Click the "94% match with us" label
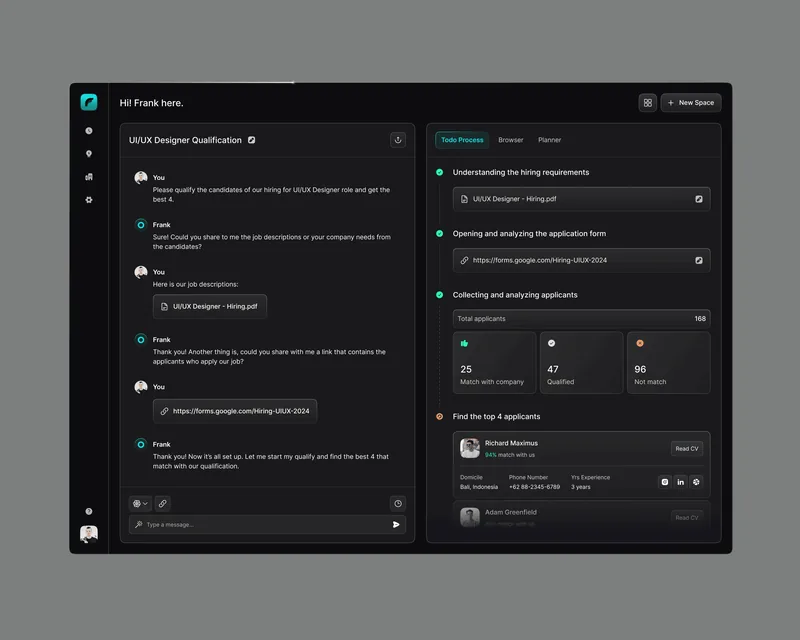This screenshot has width=800, height=640. pyautogui.click(x=510, y=455)
